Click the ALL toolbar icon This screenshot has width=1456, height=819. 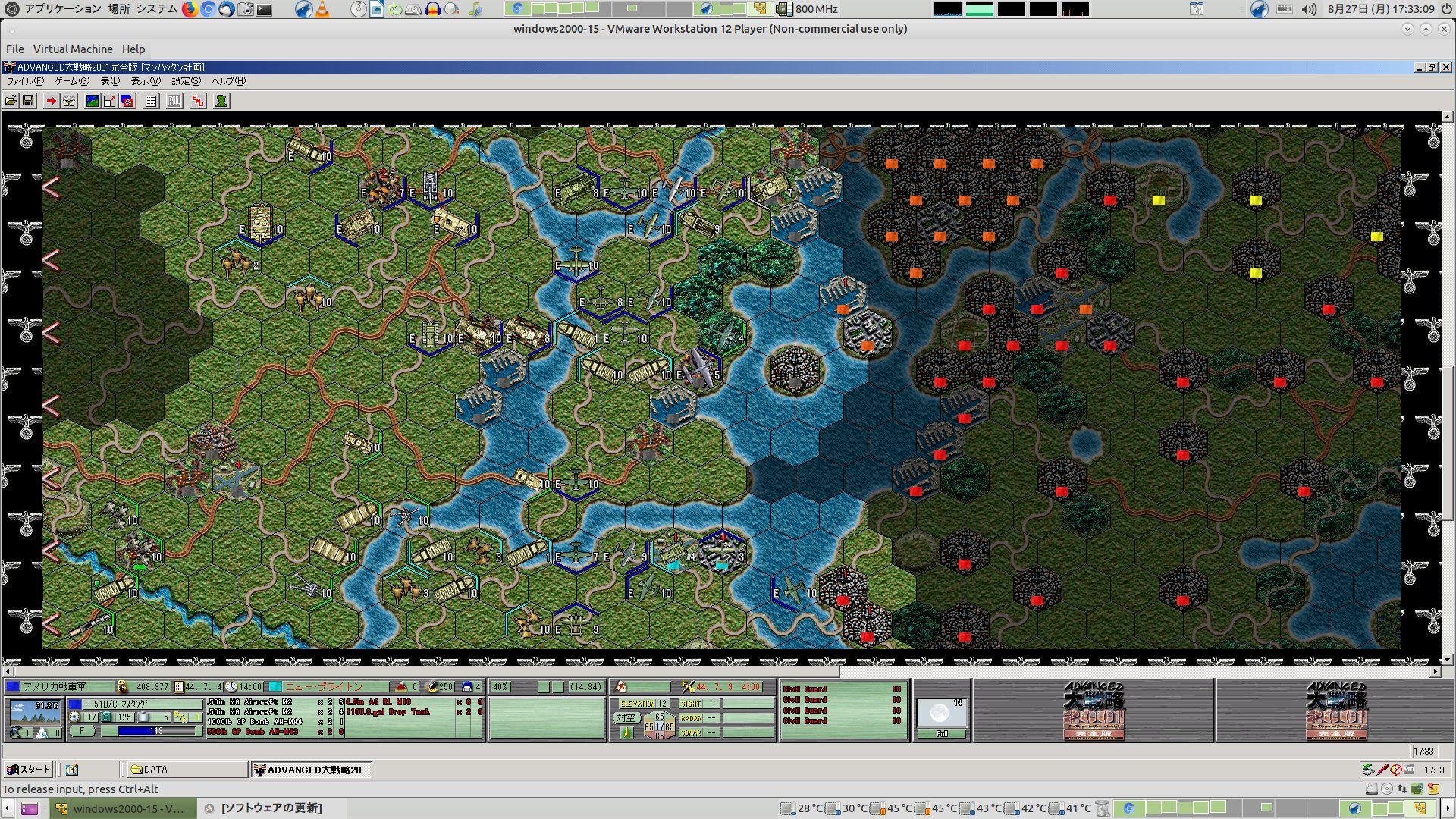coord(174,101)
